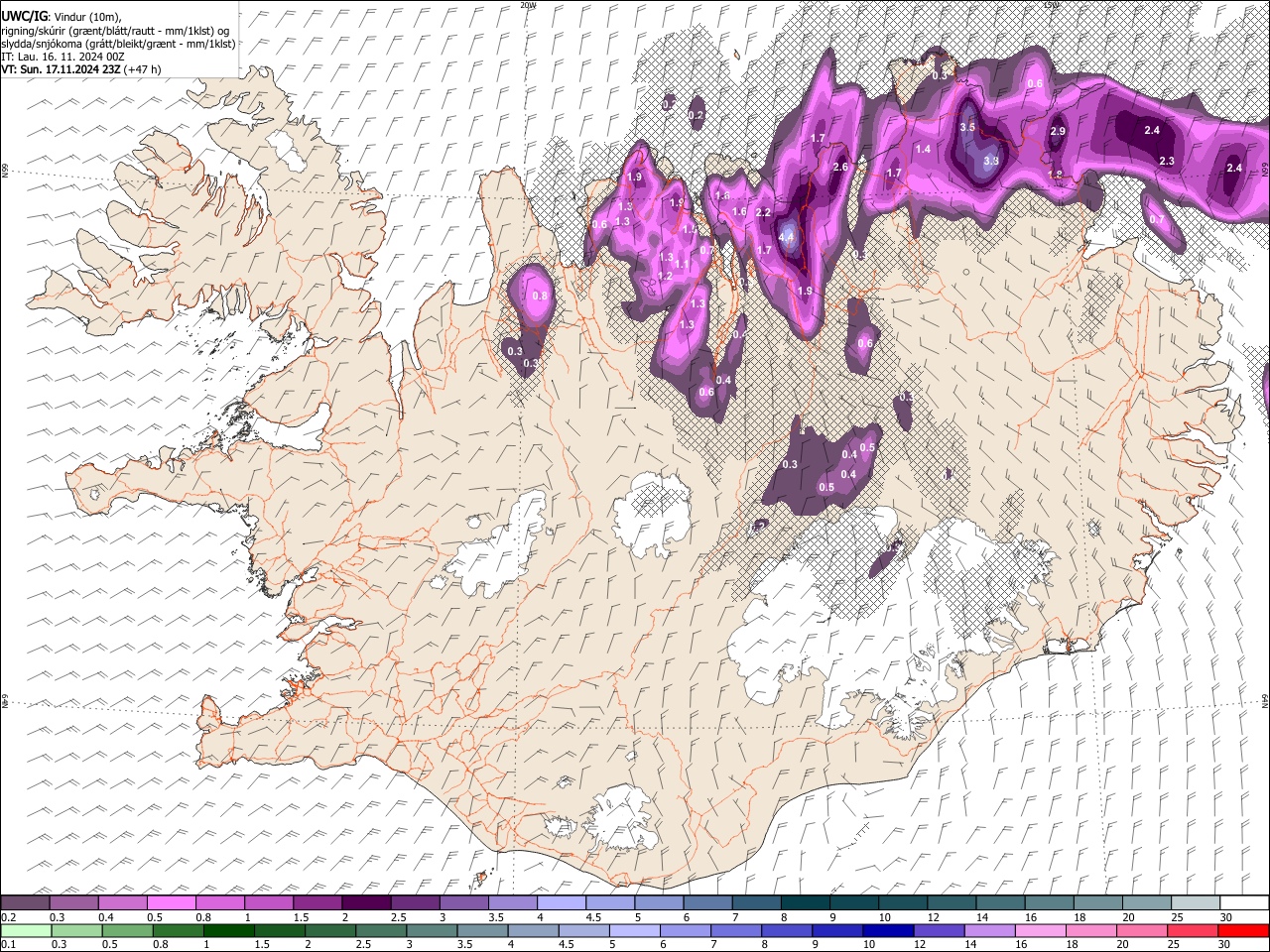Select the darkest green 1–1.5 swatch in lower legend
Screen dimensions: 1270x952
point(230,930)
